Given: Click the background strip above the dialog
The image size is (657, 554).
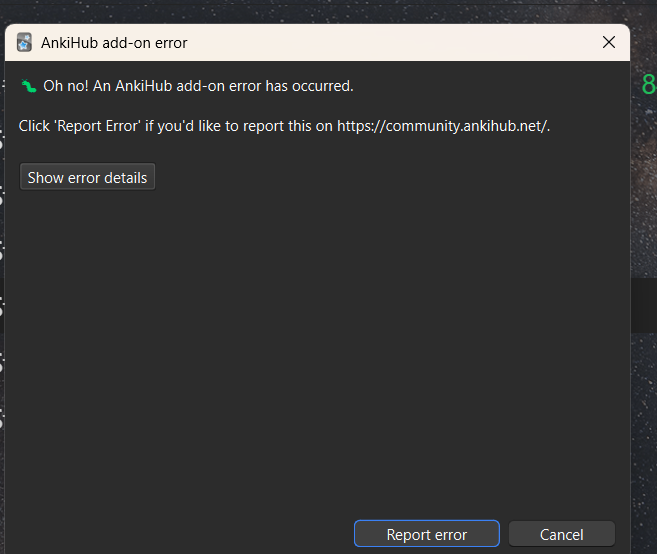Looking at the screenshot, I should coord(320,11).
